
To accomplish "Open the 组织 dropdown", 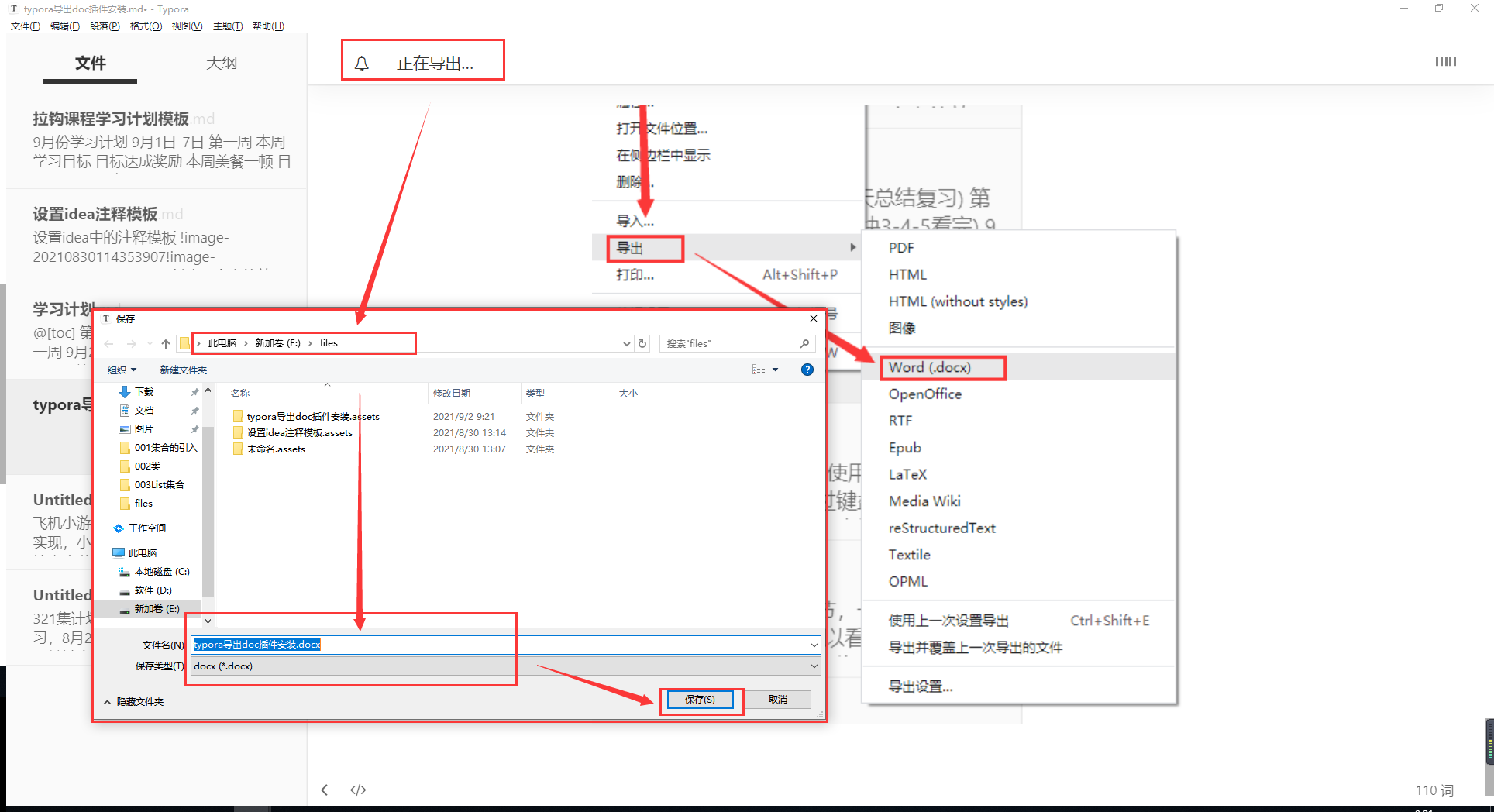I will (x=121, y=370).
